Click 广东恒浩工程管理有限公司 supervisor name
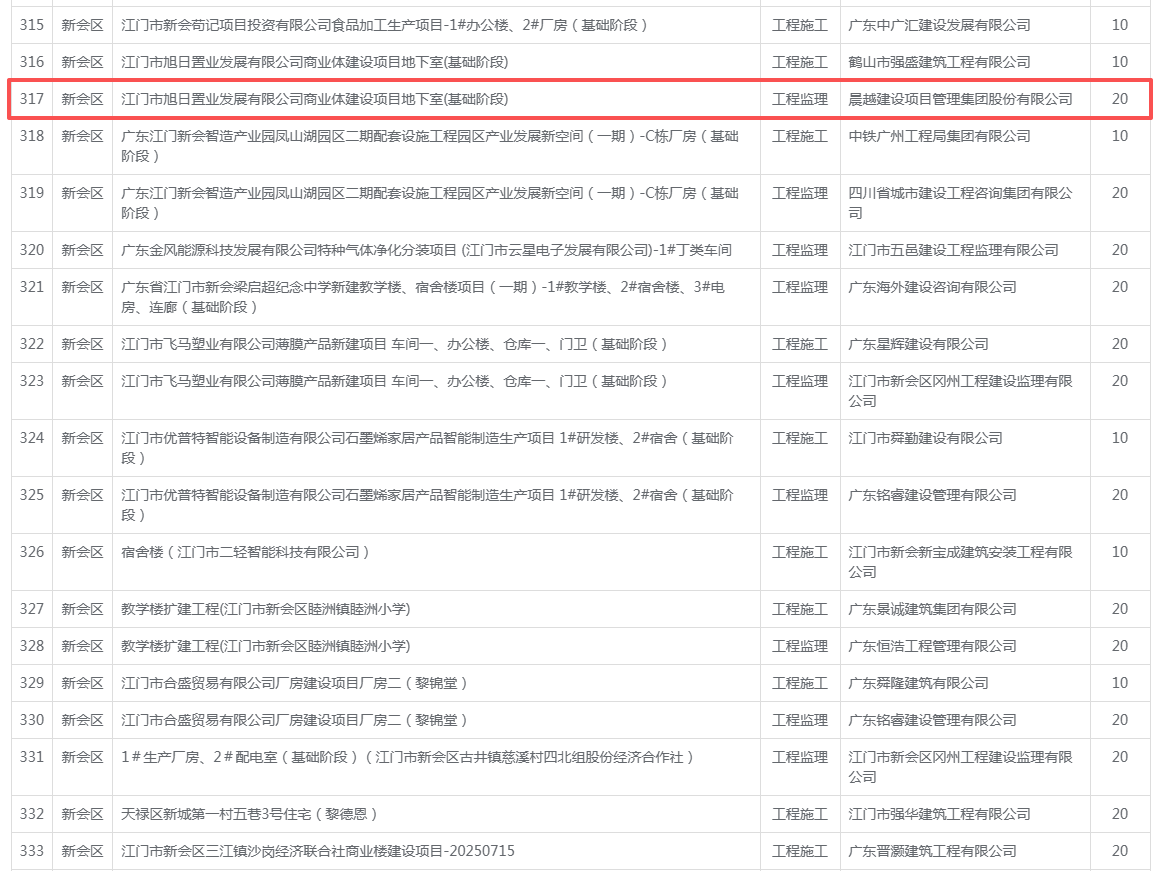The width and height of the screenshot is (1161, 871). [932, 646]
